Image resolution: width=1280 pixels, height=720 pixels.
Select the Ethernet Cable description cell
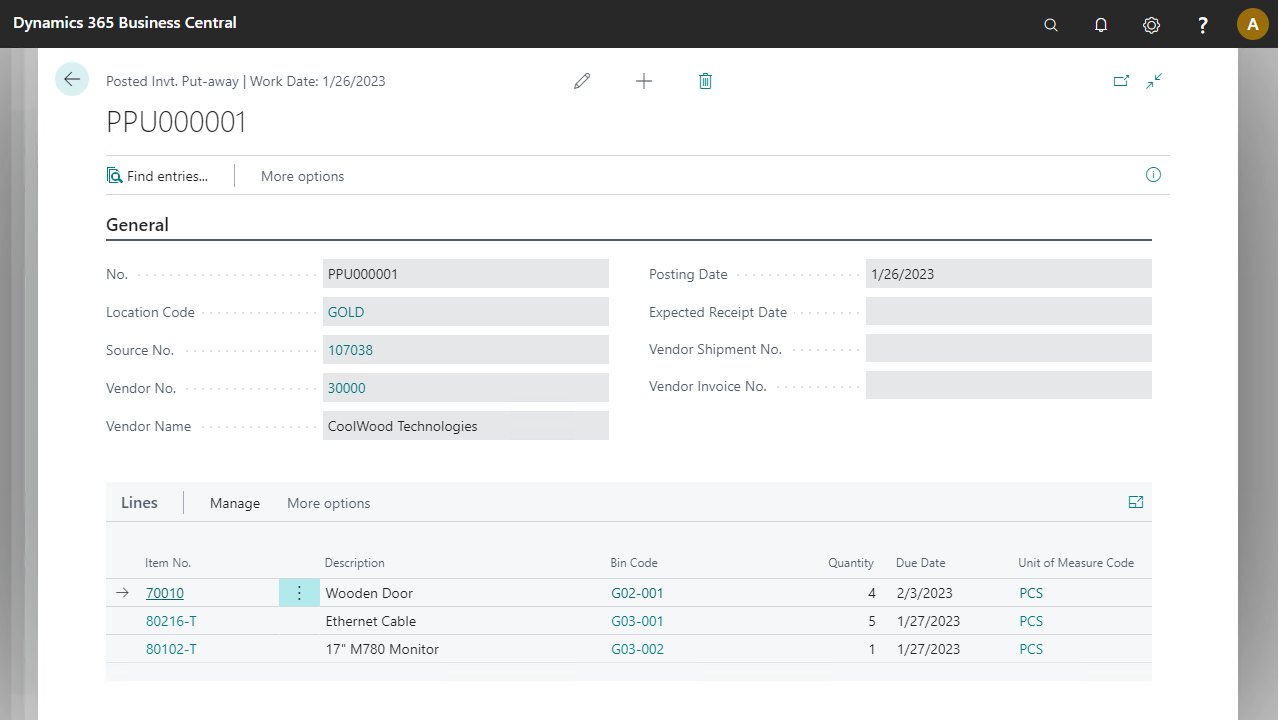371,621
